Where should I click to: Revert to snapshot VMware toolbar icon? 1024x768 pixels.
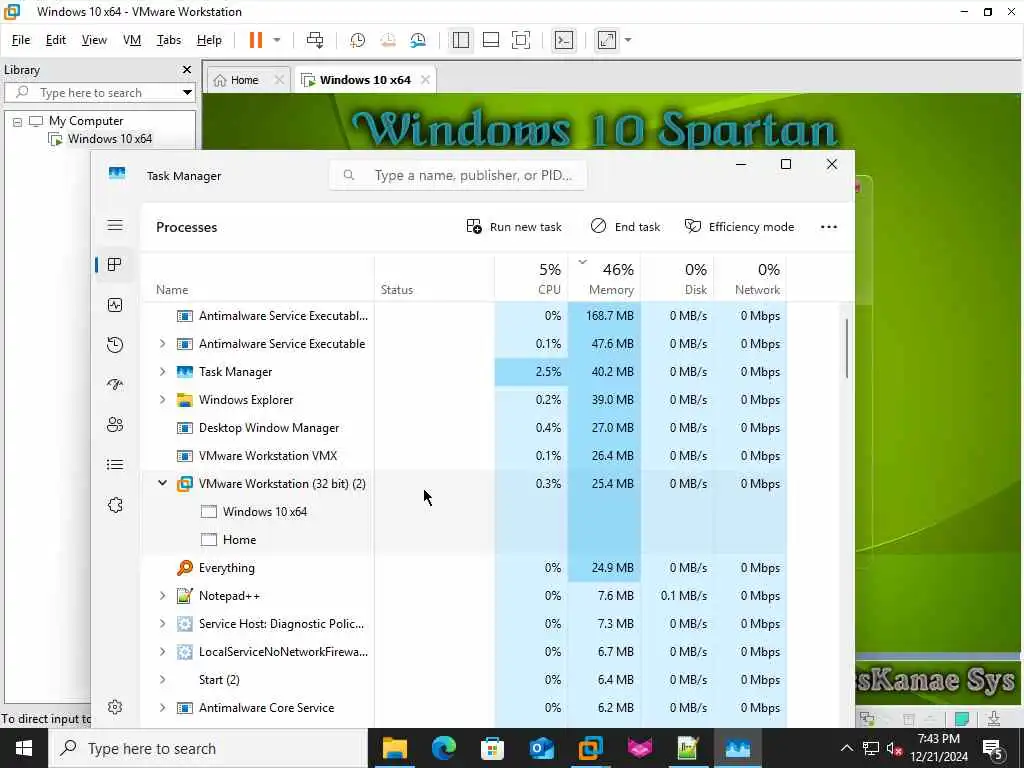(388, 40)
